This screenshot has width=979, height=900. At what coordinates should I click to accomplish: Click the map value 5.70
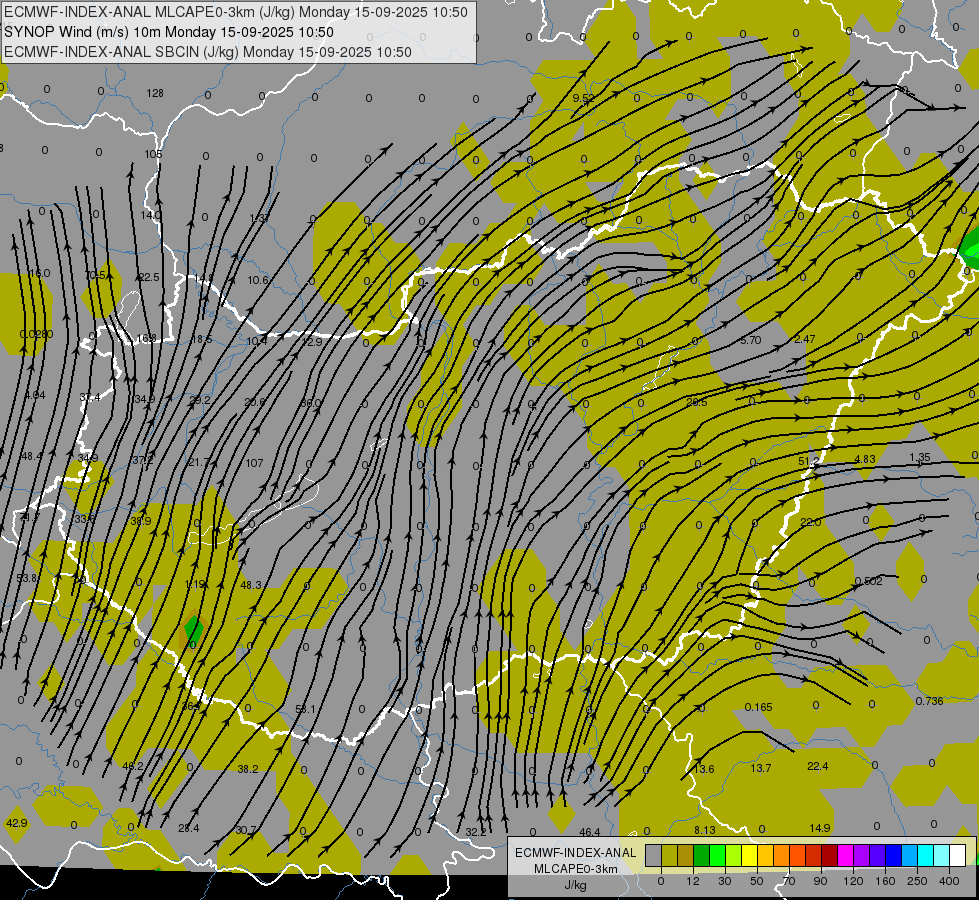tap(750, 340)
